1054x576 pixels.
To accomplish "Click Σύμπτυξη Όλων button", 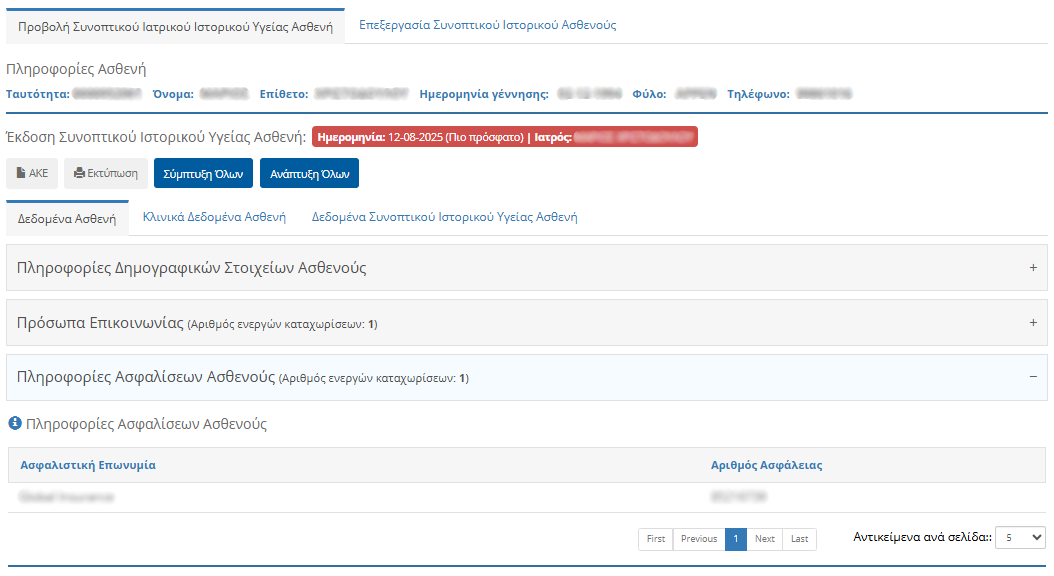I will click(203, 173).
